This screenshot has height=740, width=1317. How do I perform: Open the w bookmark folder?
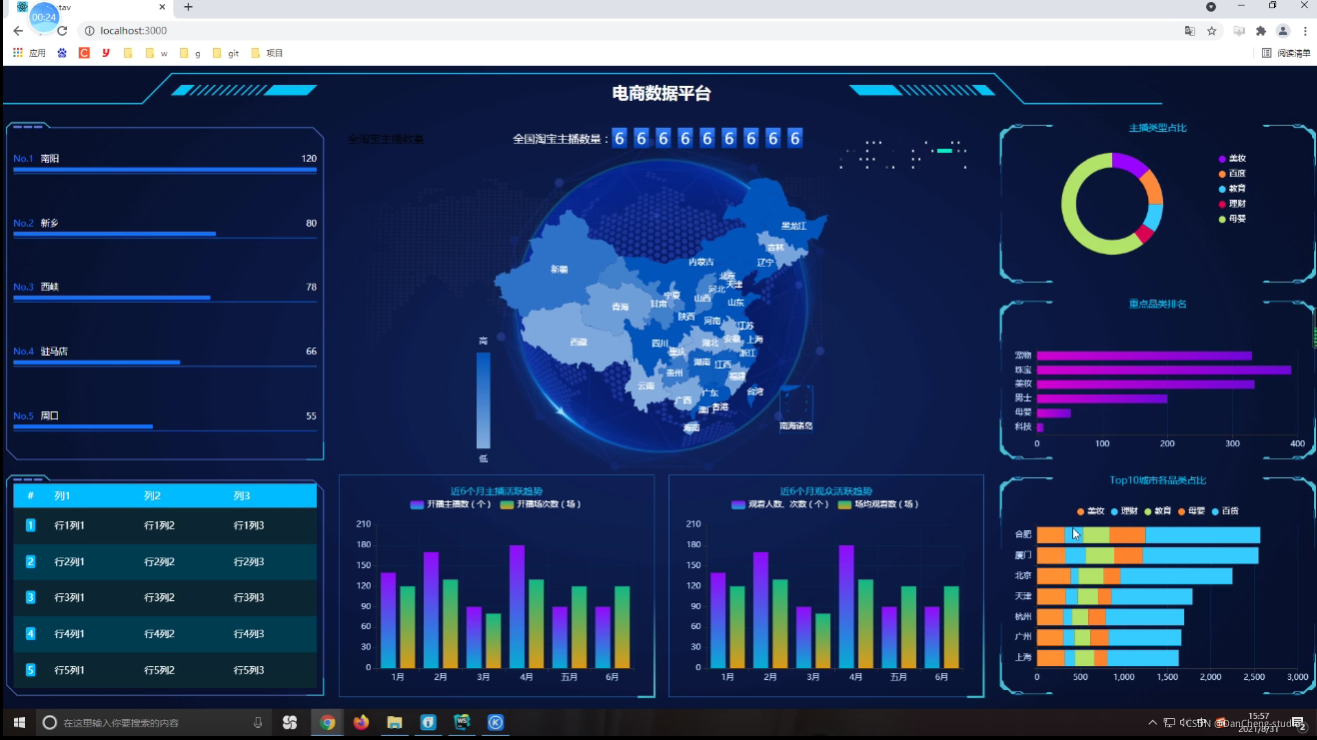tap(157, 53)
